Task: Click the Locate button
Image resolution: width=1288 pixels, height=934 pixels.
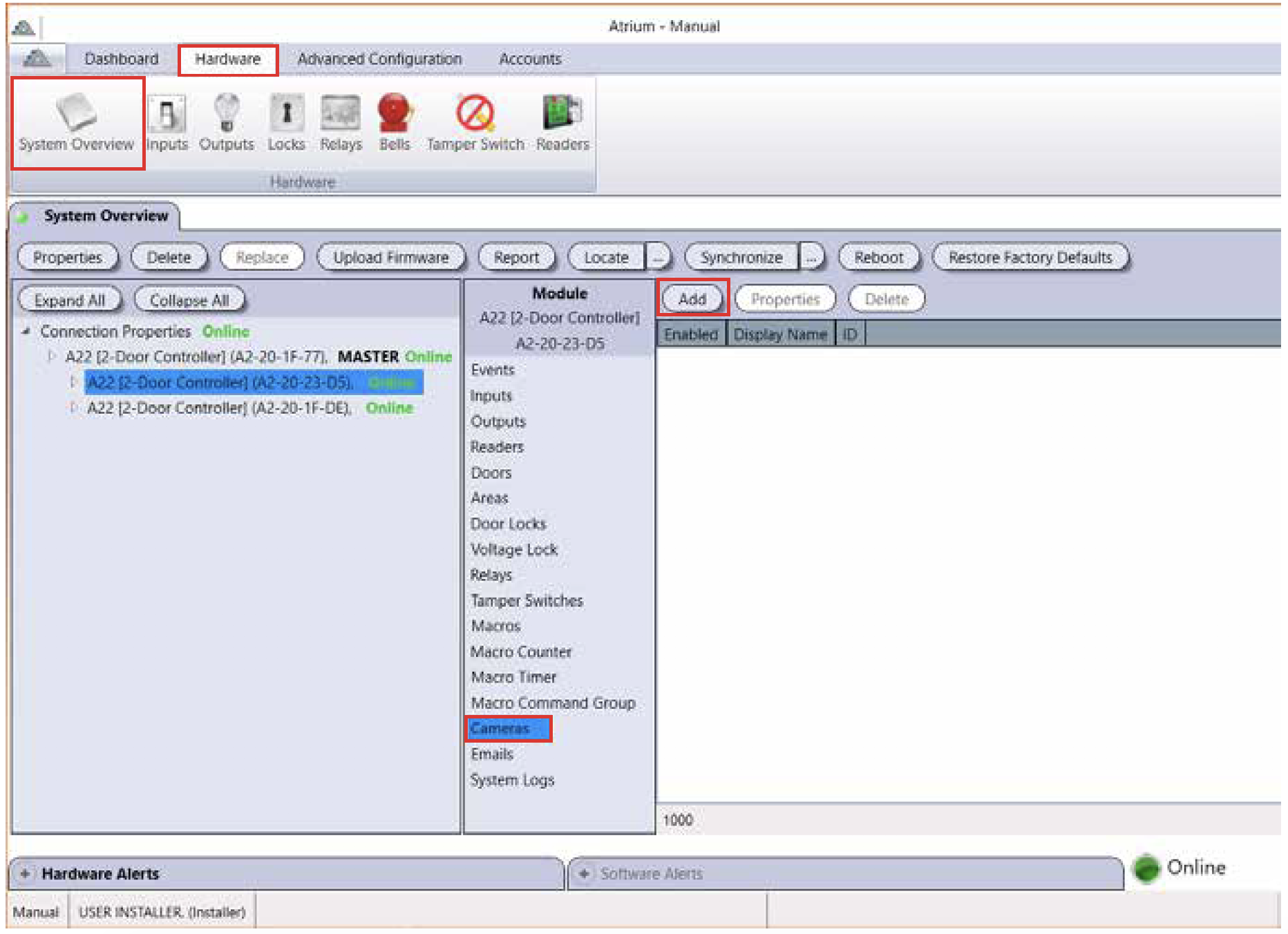Action: (607, 258)
